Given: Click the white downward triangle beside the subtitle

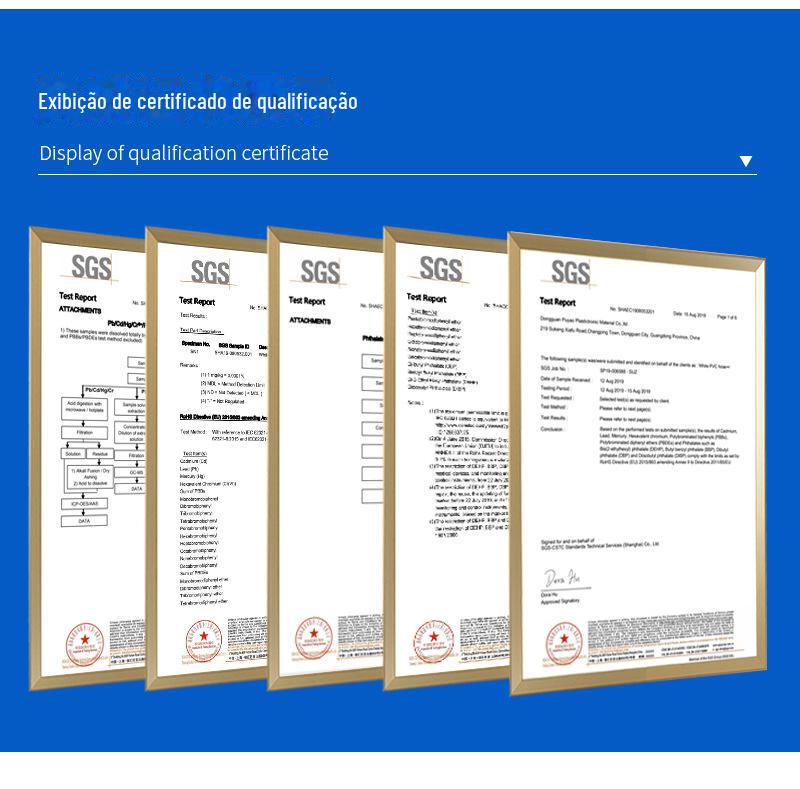Looking at the screenshot, I should (745, 161).
